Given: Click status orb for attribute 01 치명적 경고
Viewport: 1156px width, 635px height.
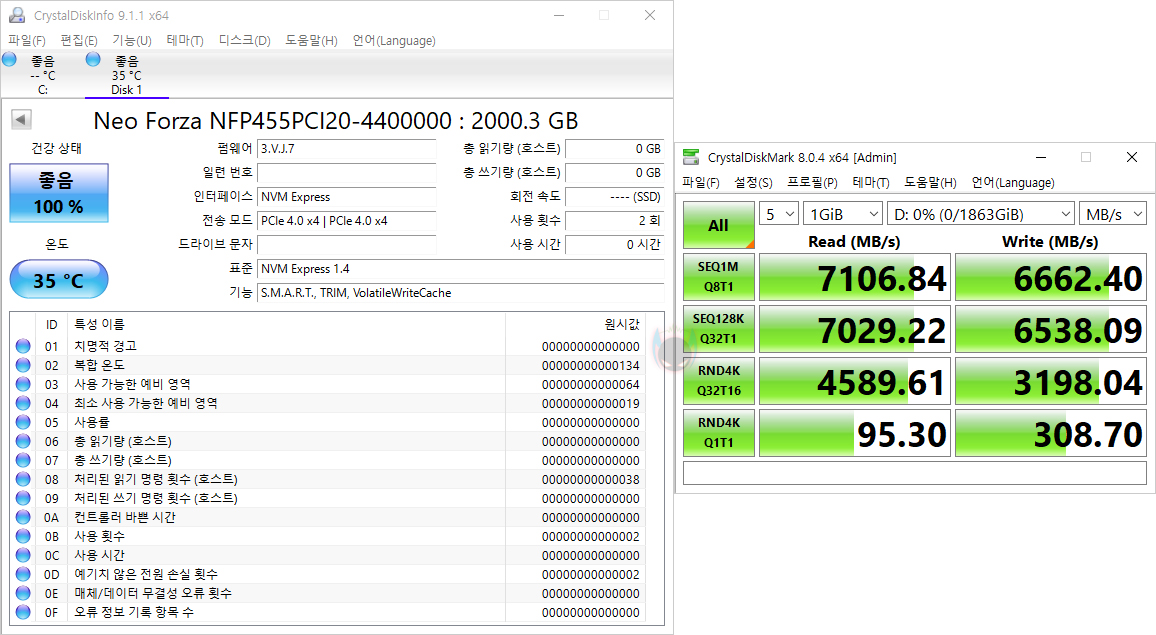Looking at the screenshot, I should pyautogui.click(x=23, y=346).
